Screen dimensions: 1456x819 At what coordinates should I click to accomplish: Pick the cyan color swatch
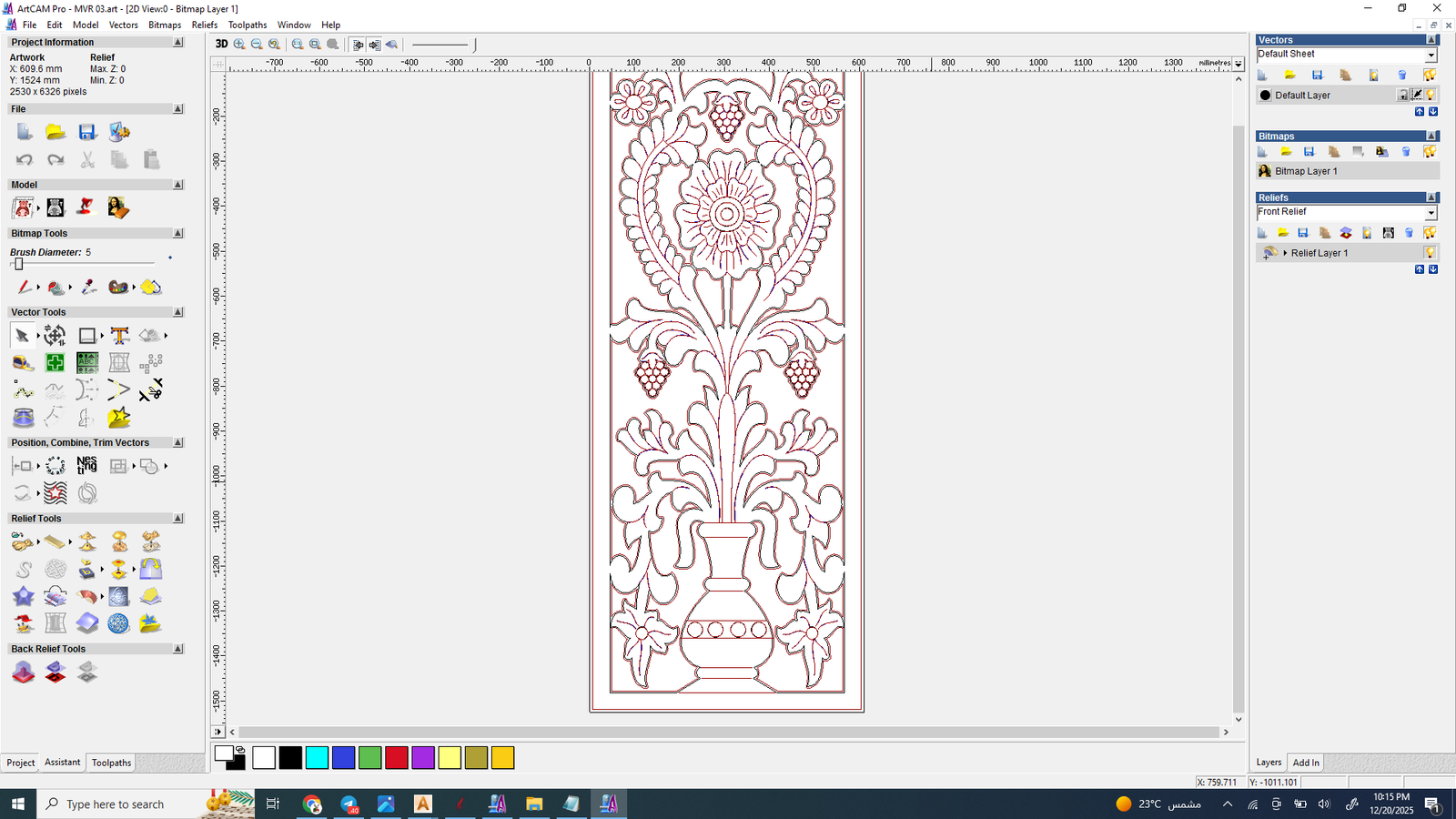pos(317,757)
